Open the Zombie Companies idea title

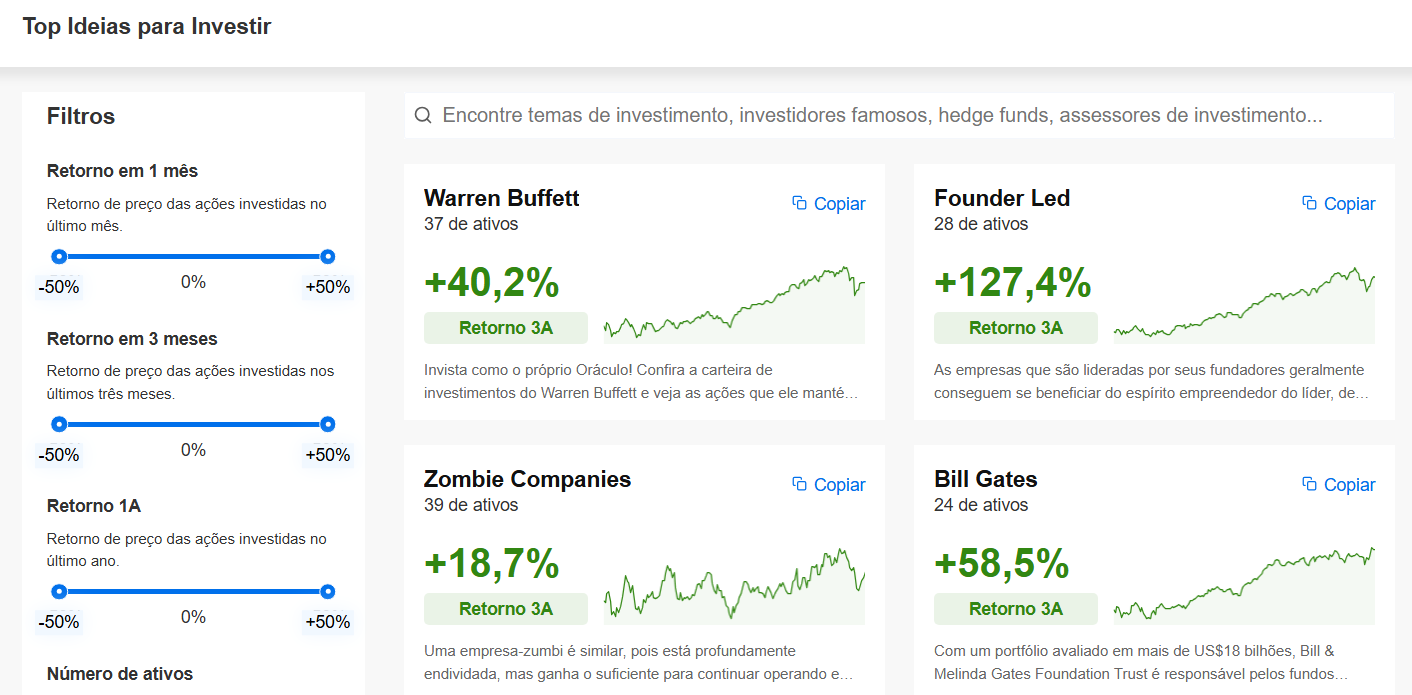(x=528, y=479)
